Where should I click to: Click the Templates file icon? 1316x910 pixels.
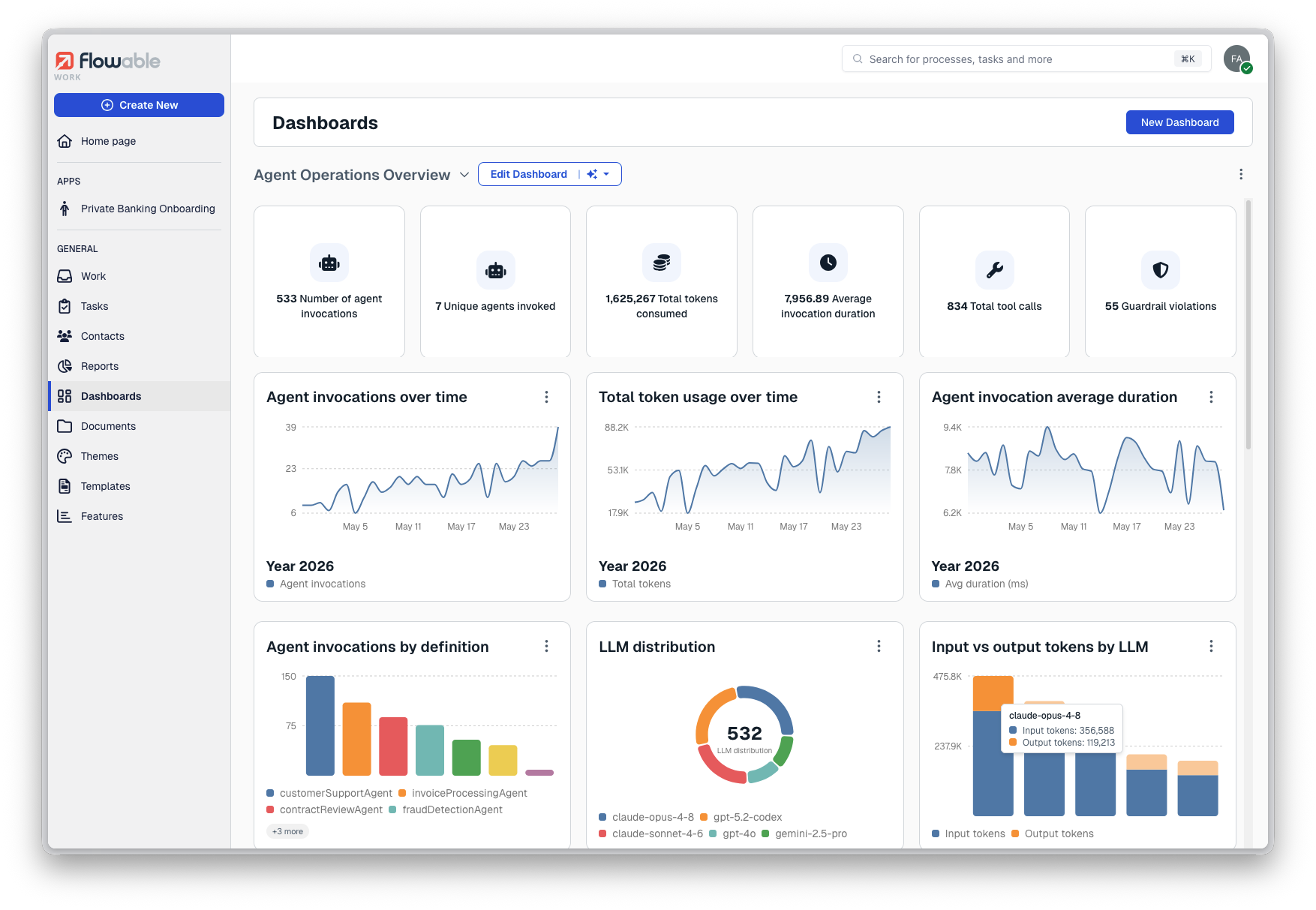click(x=65, y=486)
